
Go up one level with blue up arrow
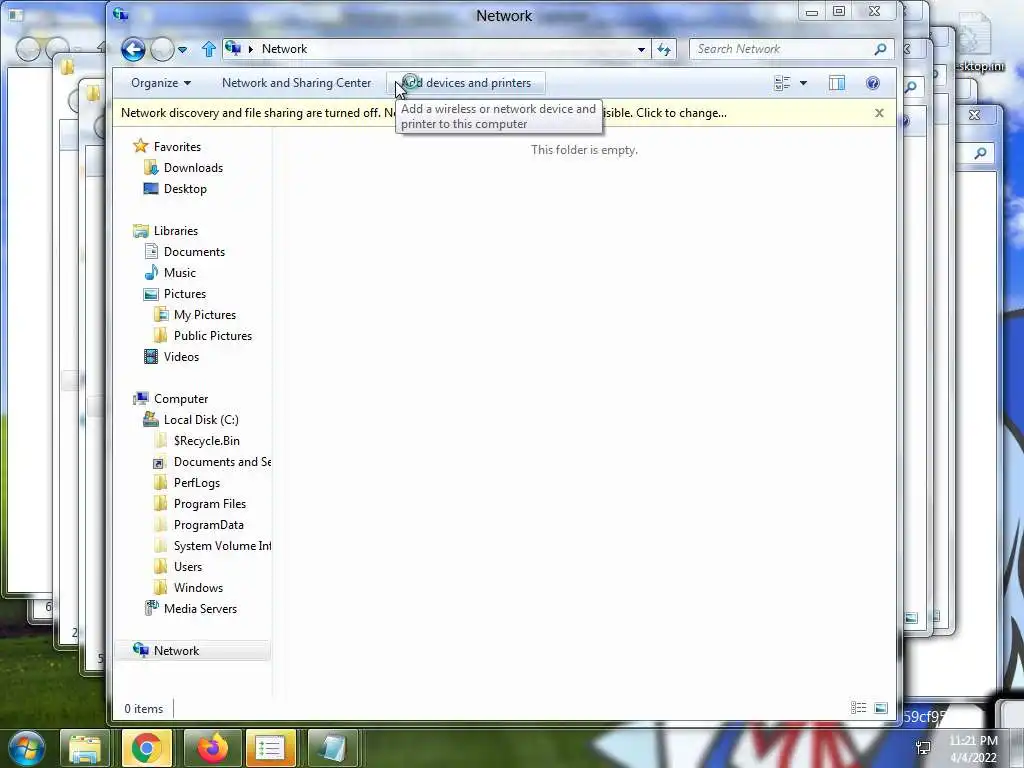(209, 49)
